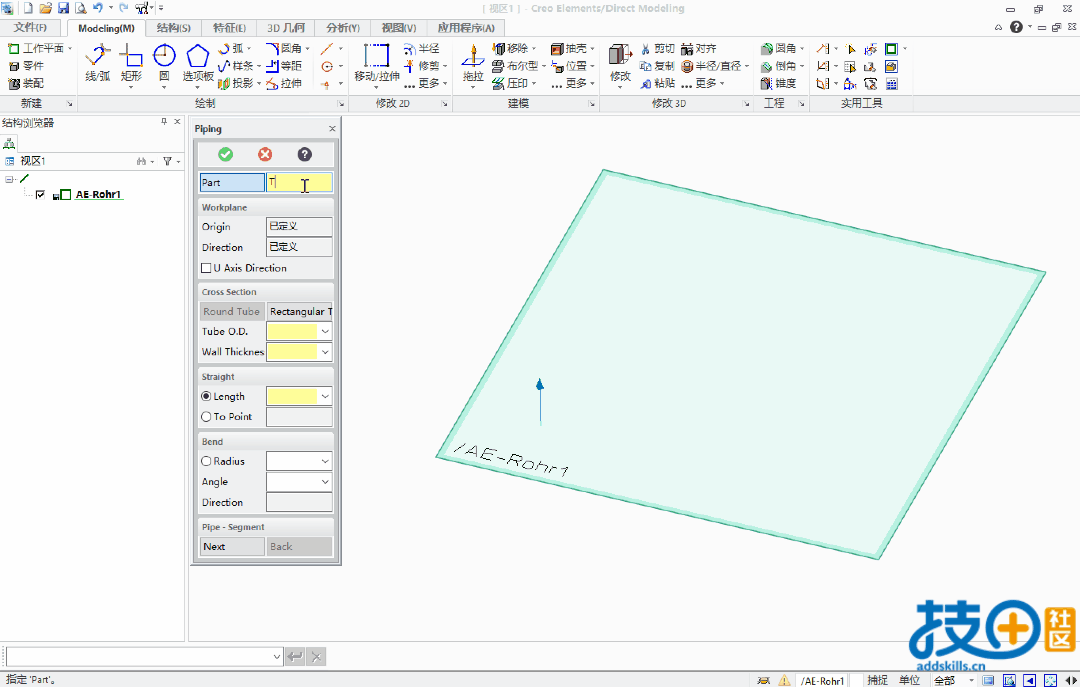1080x687 pixels.
Task: Click the Open folder icon in quick access toolbar
Action: point(45,8)
